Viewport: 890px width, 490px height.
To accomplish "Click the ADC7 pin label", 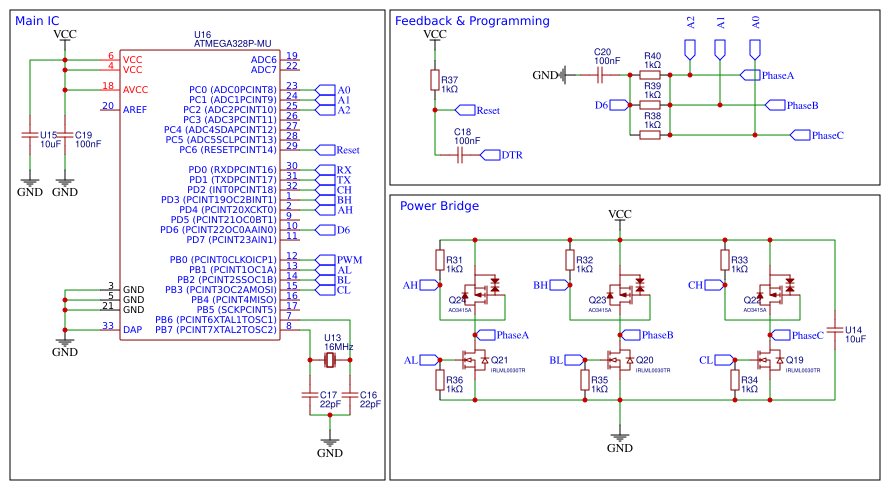I will (264, 70).
